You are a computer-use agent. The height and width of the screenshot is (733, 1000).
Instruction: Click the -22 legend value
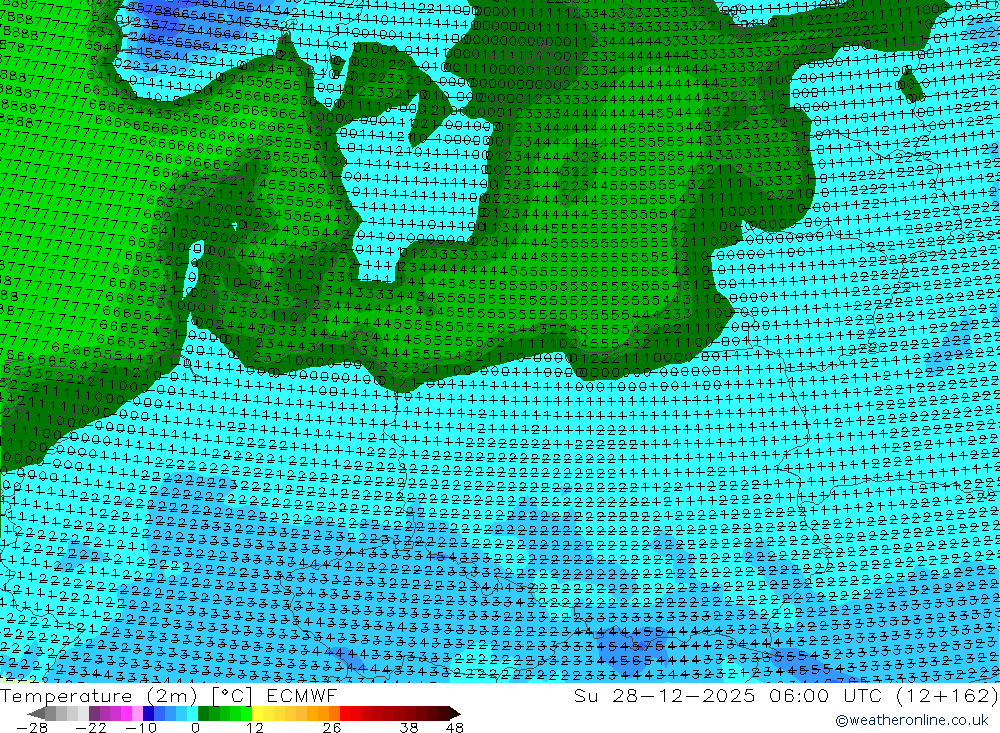(x=91, y=728)
